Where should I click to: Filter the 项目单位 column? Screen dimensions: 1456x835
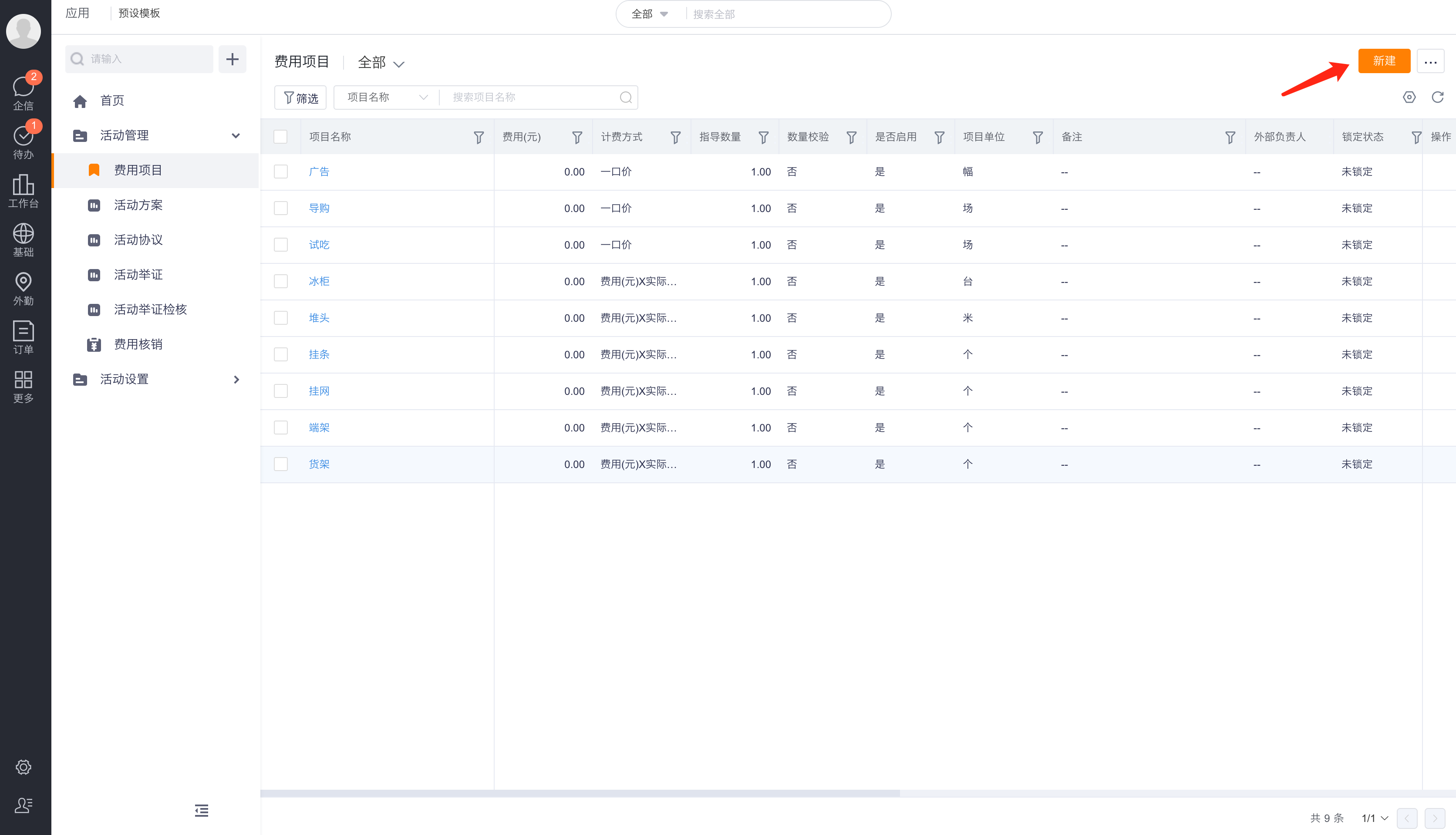click(x=1038, y=137)
